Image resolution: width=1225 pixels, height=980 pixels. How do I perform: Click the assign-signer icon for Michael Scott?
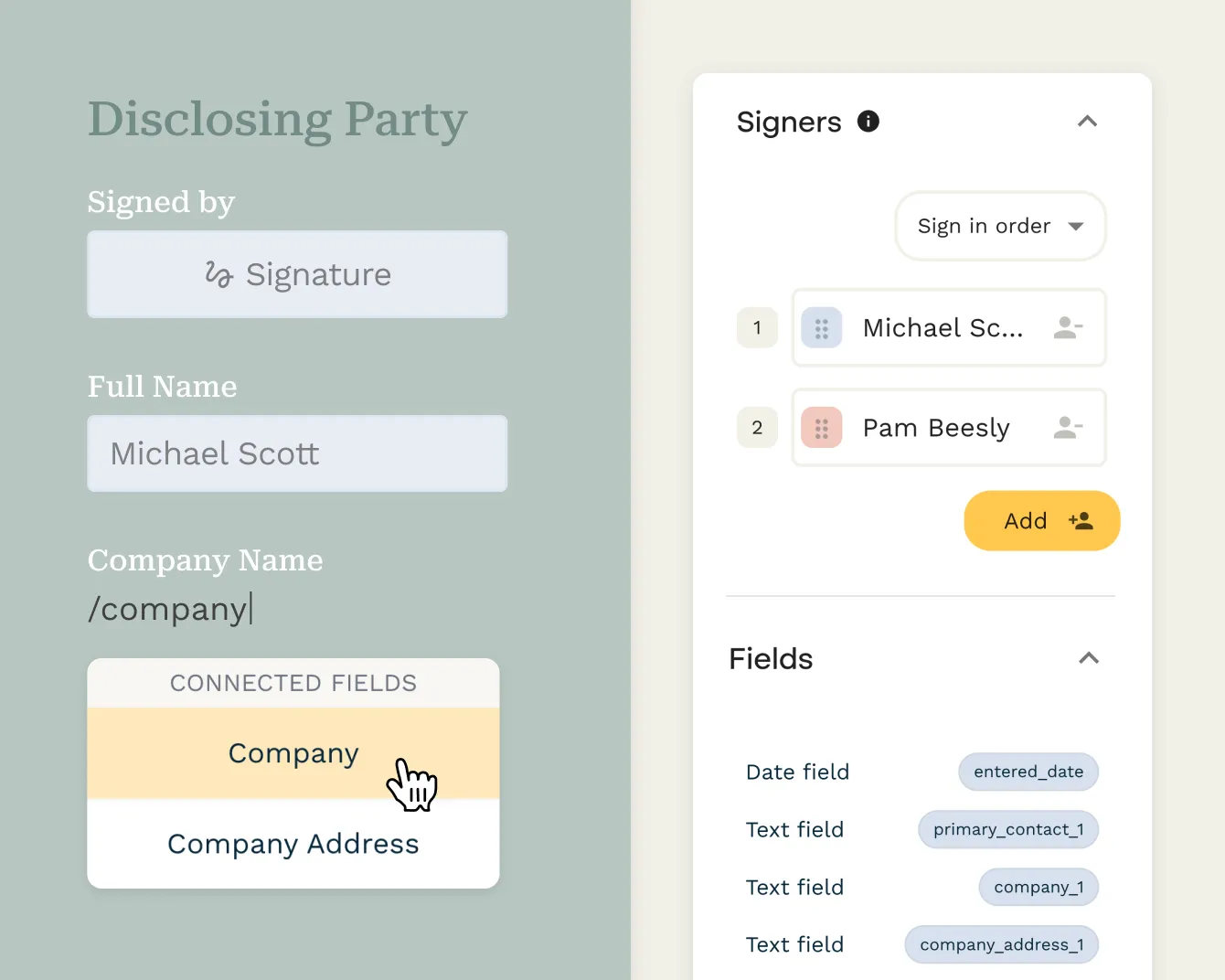click(x=1068, y=327)
